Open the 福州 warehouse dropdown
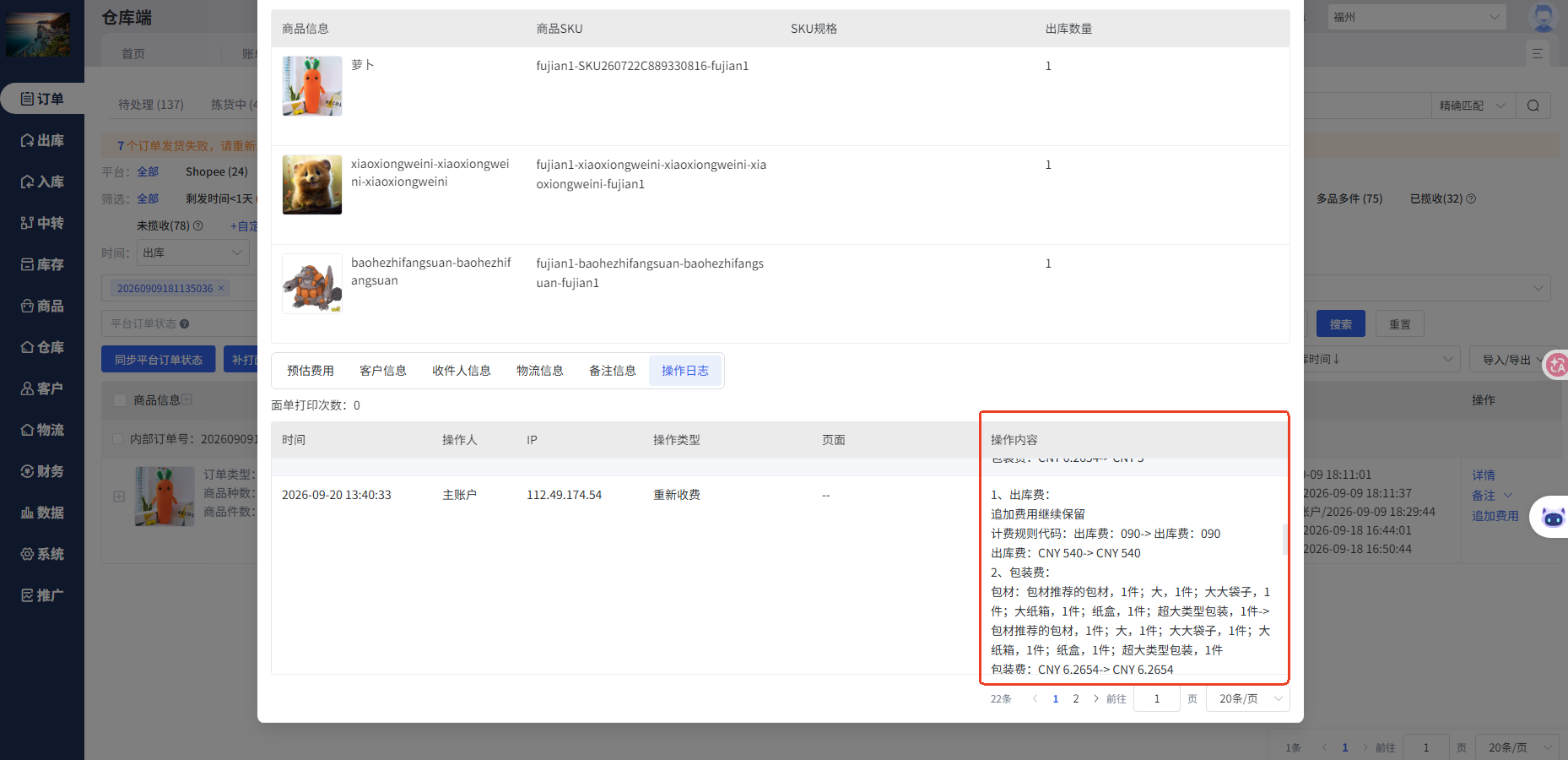The width and height of the screenshot is (1568, 760). (1417, 17)
